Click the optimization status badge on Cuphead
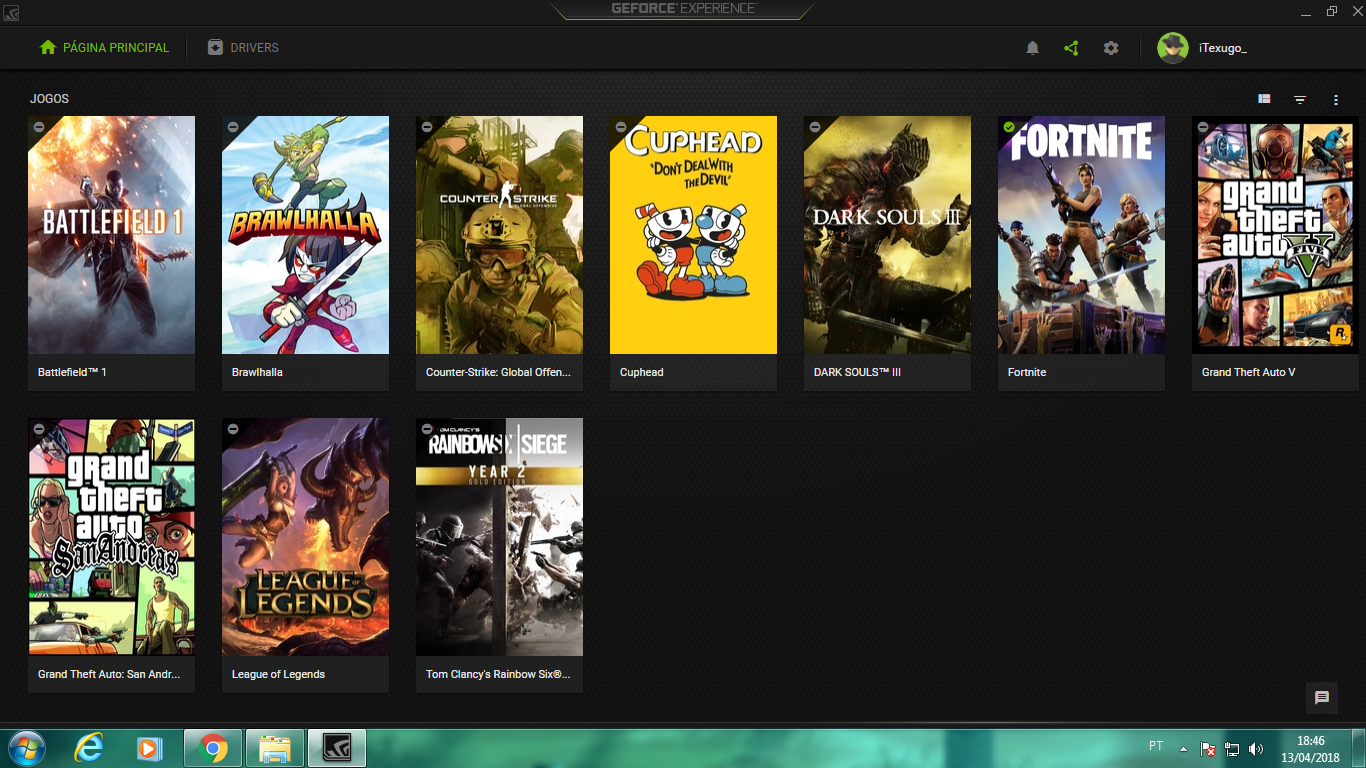1366x768 pixels. (620, 127)
